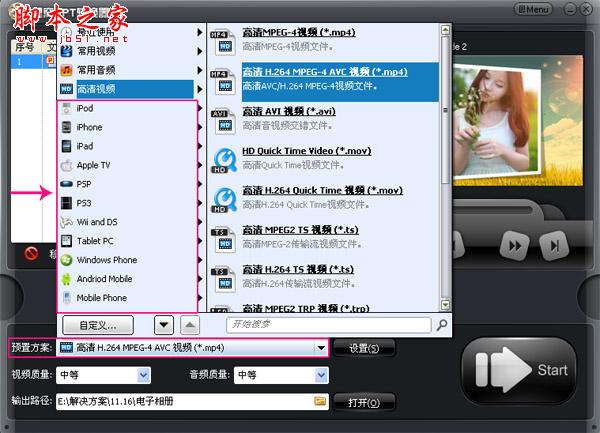Click the Apple TV icon
Screen dimensions: 600x433
pos(67,166)
